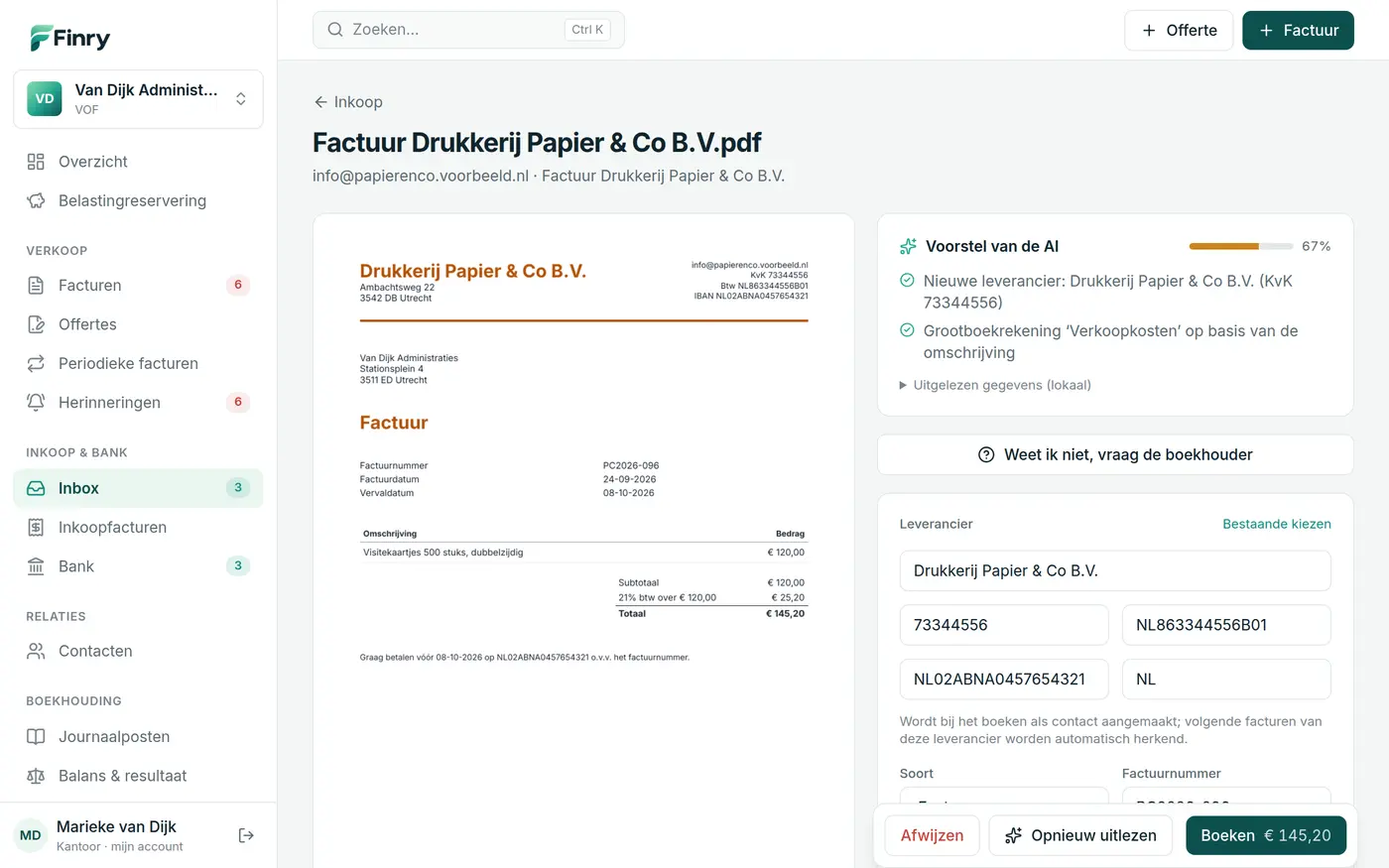Click the red 6 badge next to Facturen
Viewport: 1389px width, 868px height.
coord(238,286)
